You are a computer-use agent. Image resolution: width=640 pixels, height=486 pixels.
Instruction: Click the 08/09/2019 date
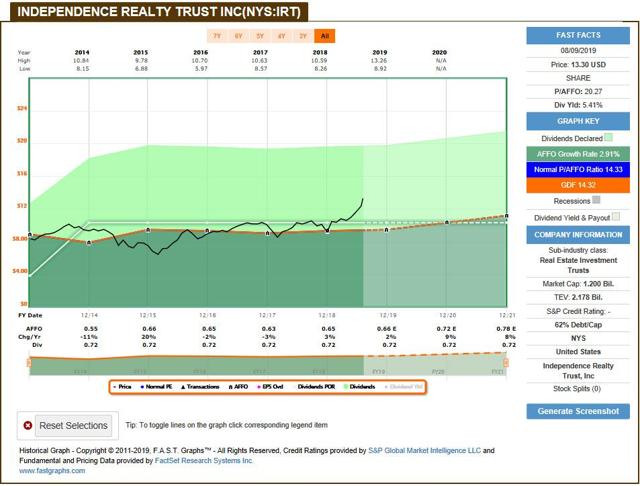tap(578, 51)
